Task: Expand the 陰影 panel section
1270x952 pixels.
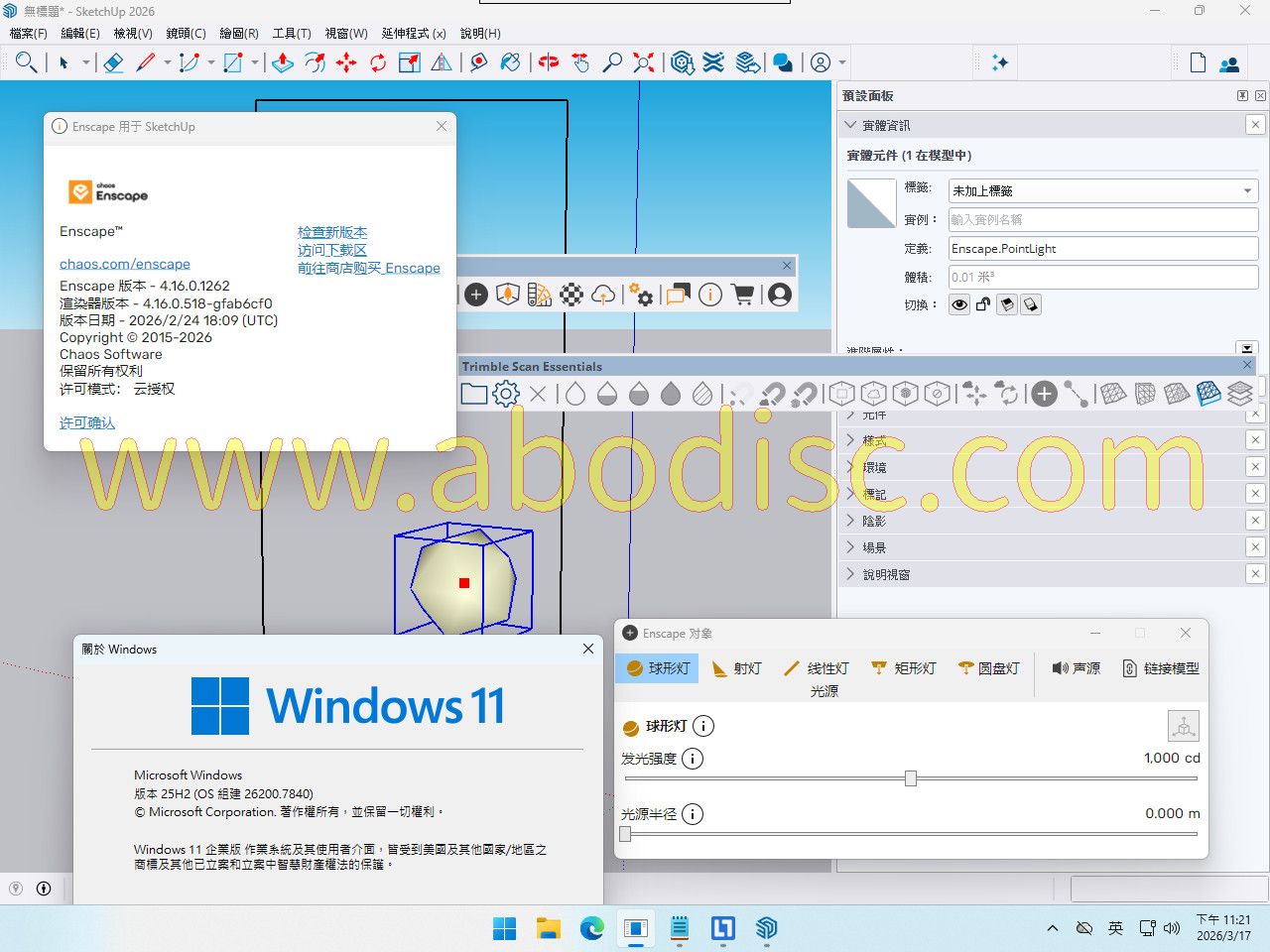Action: click(x=873, y=521)
